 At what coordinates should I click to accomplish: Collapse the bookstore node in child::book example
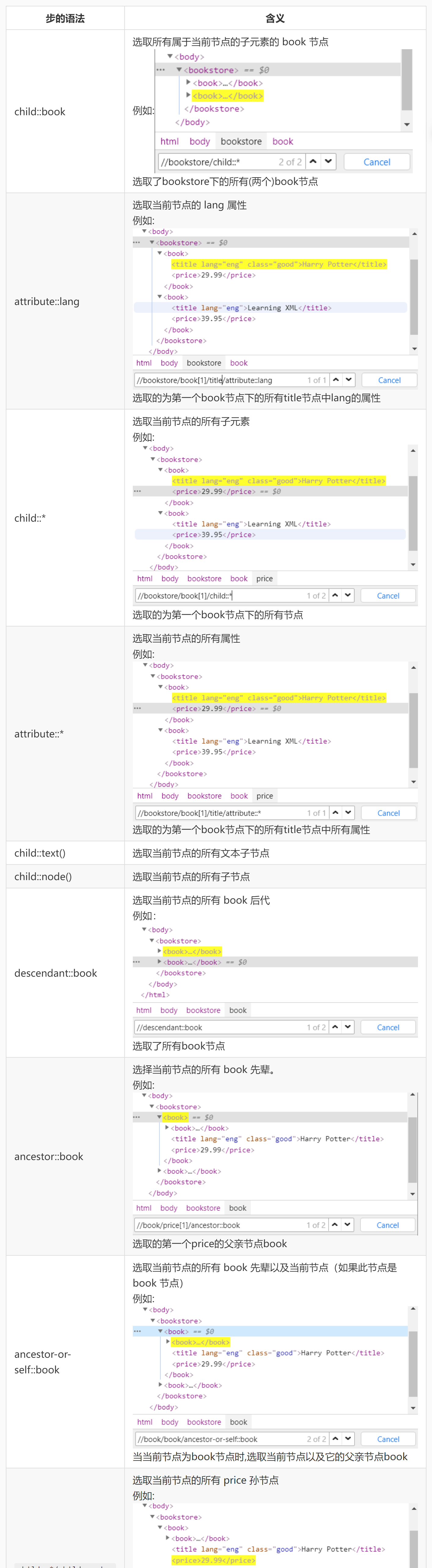click(180, 70)
